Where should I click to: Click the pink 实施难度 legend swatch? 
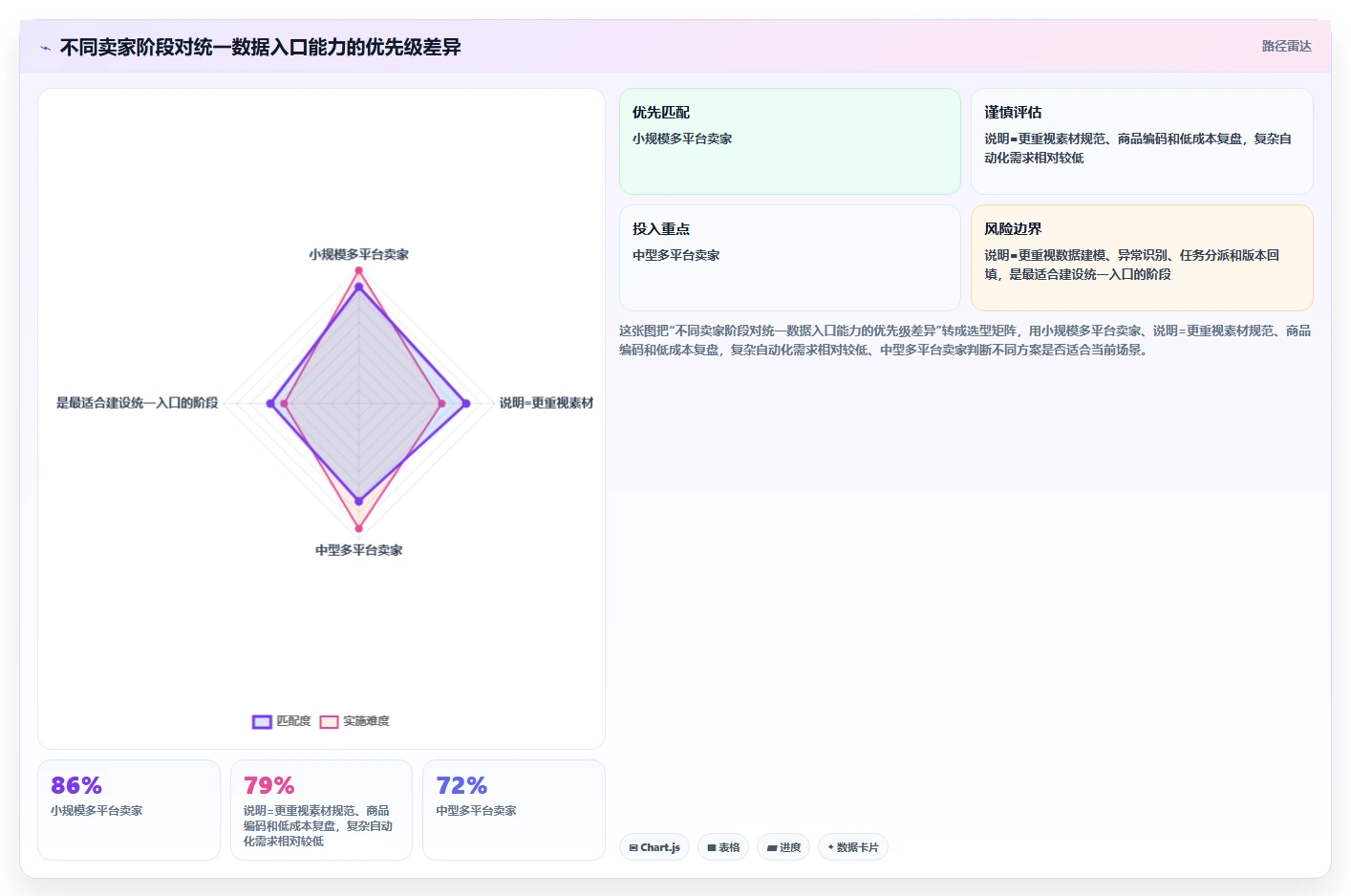tap(329, 721)
